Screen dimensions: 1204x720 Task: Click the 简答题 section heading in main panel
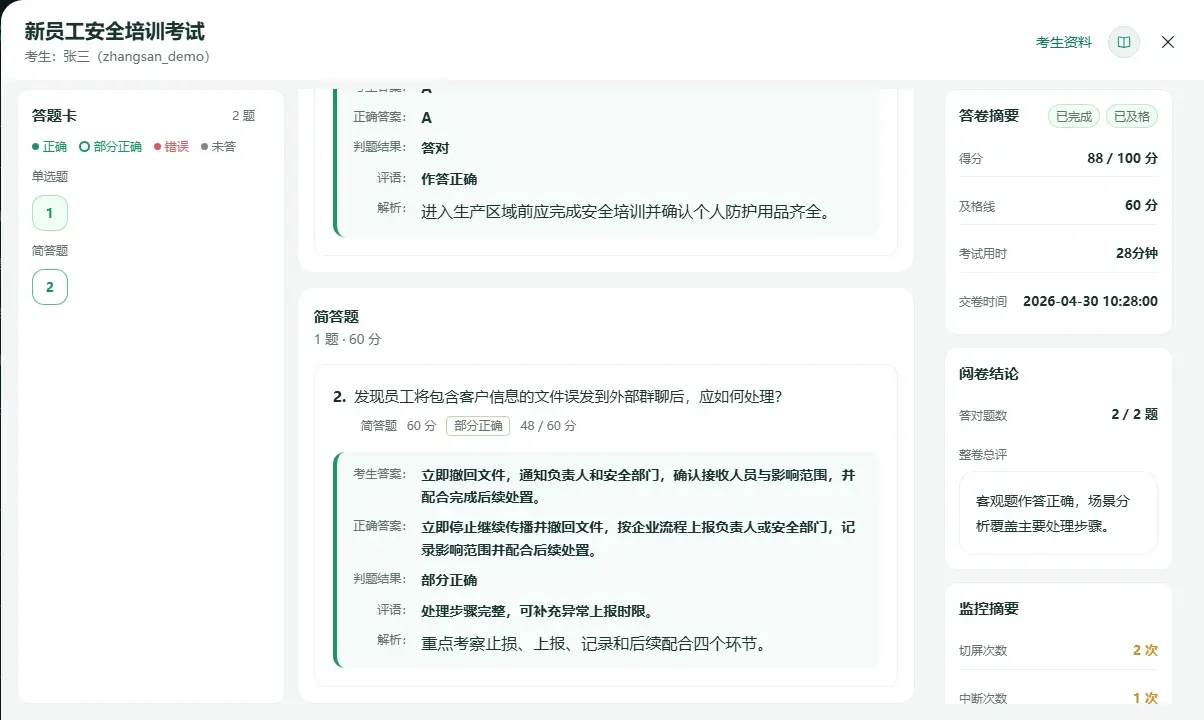336,316
